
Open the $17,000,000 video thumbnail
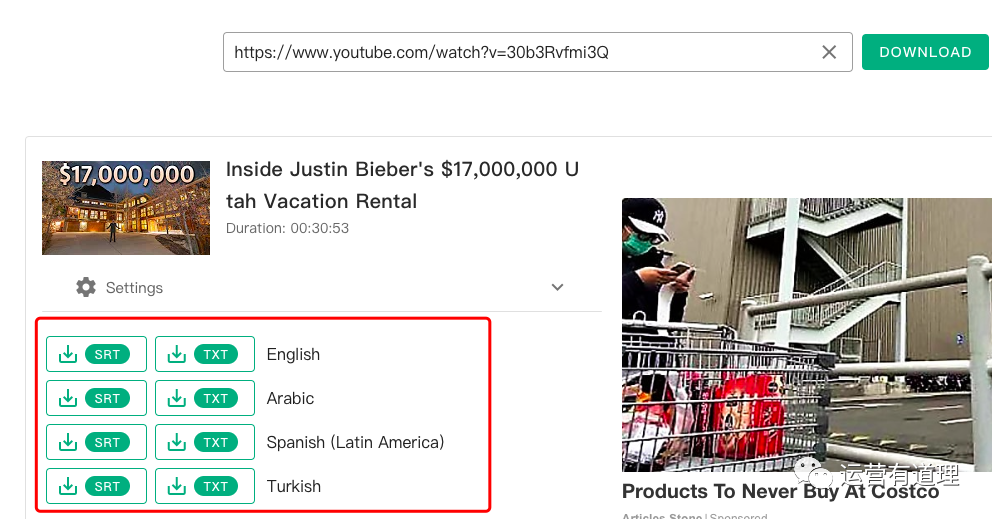pos(126,208)
